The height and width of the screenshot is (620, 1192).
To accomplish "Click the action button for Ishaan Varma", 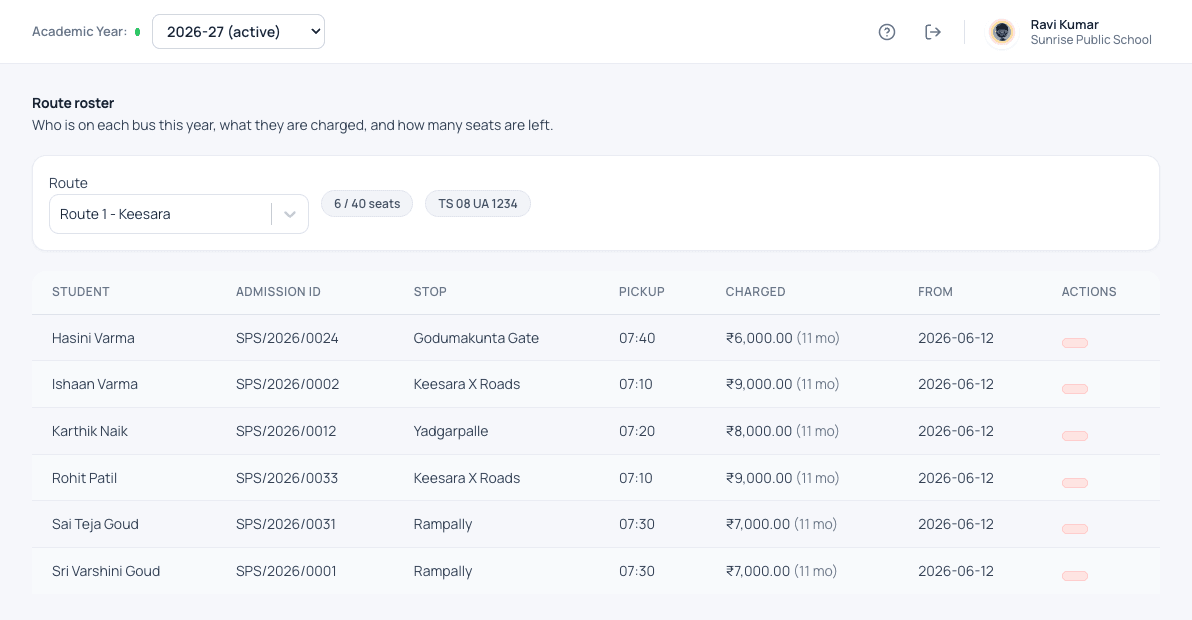I will point(1074,389).
